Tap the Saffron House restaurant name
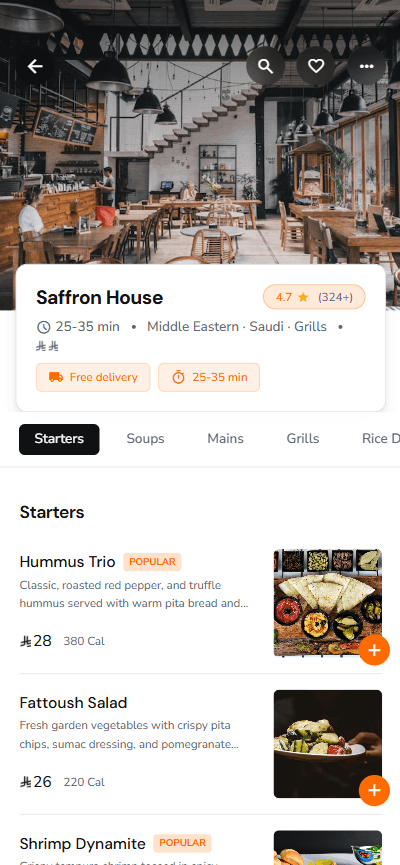 (100, 297)
